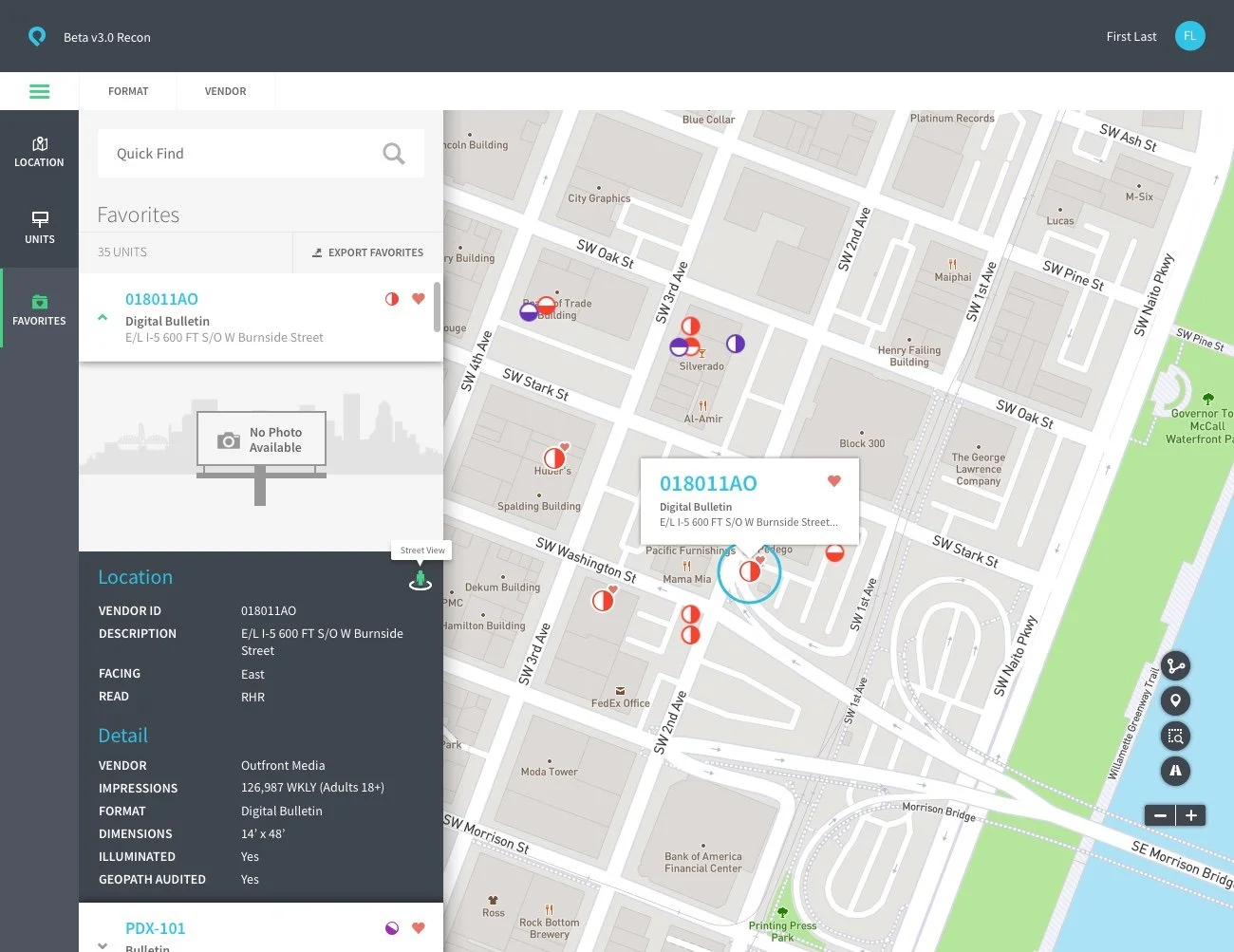This screenshot has height=952, width=1234.
Task: Click the Location section heading
Action: pos(136,577)
